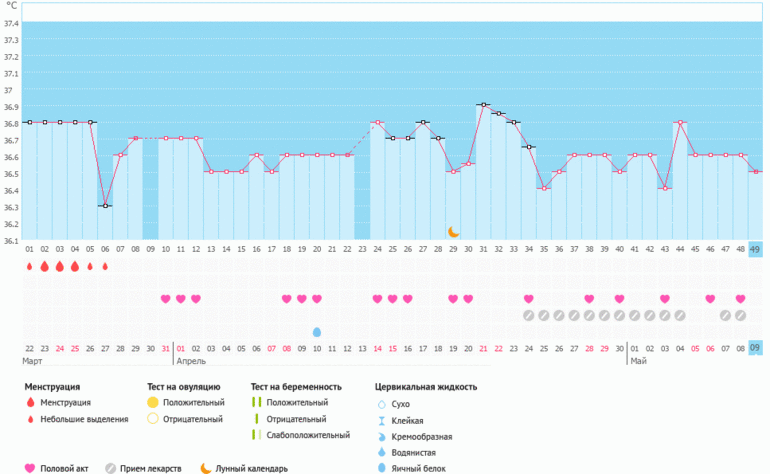Click the Клейкая hourglass legend icon
This screenshot has height=474, width=770.
coord(381,421)
